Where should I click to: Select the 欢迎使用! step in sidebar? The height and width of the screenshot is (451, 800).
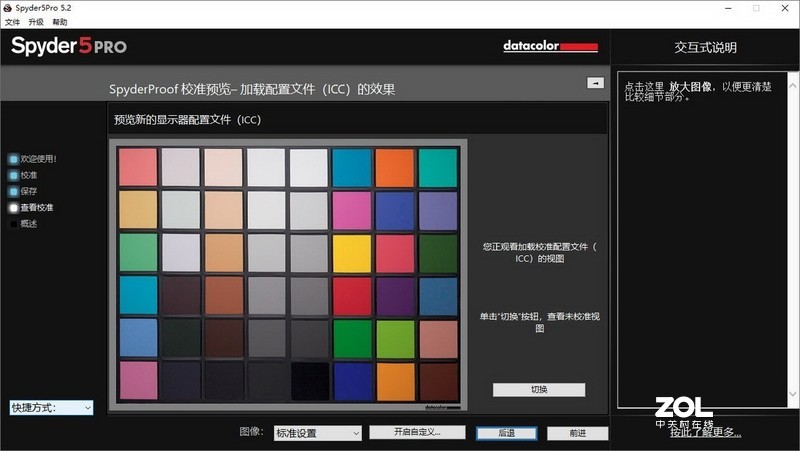[33, 159]
